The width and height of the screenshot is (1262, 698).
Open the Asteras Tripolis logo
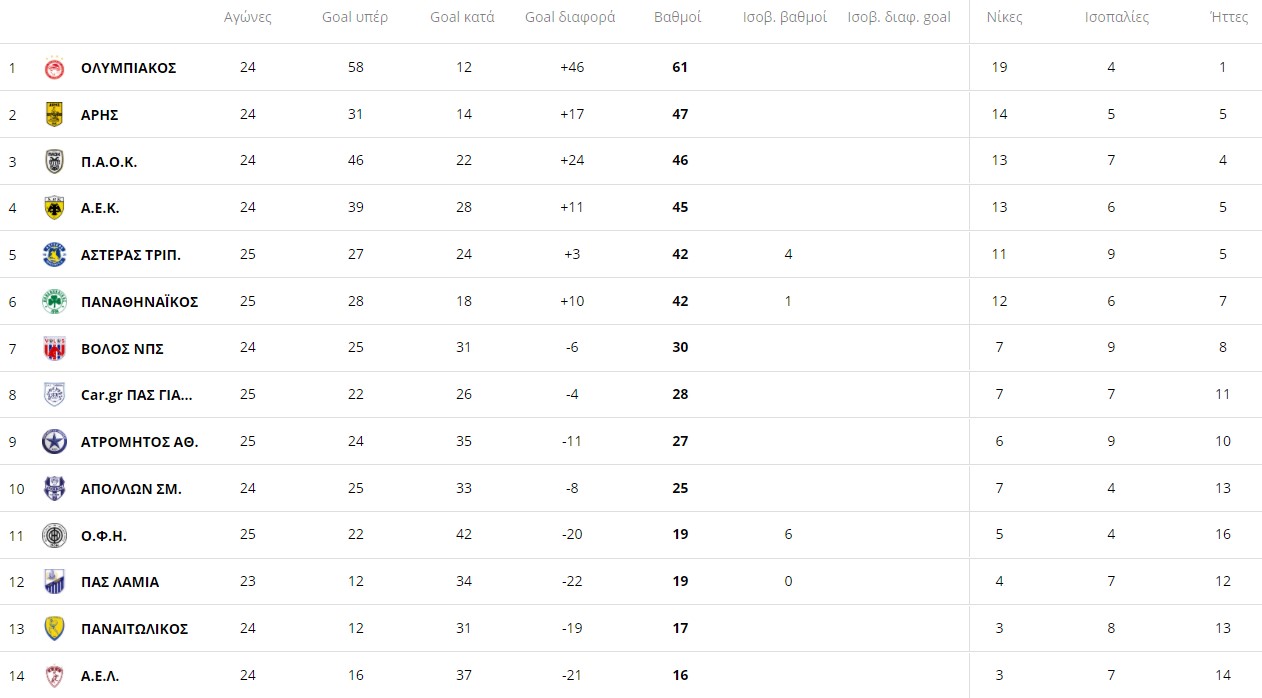tap(54, 255)
